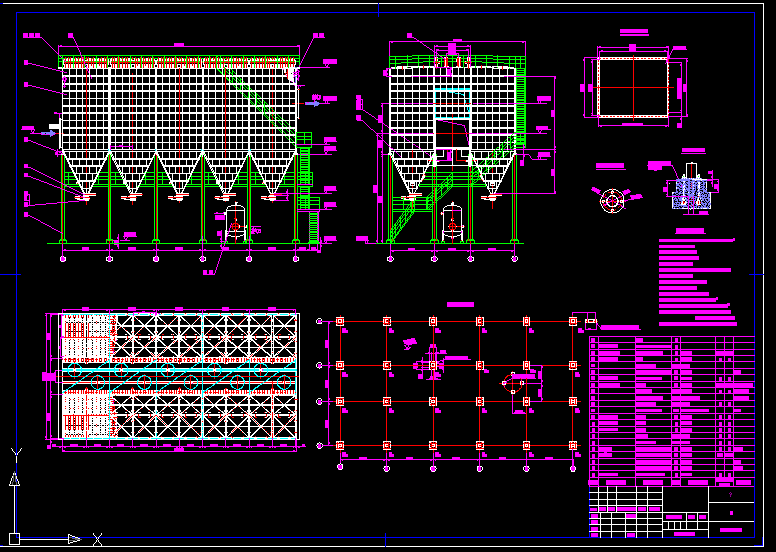
Task: Click the UCS origin square marker
Action: coord(14,539)
